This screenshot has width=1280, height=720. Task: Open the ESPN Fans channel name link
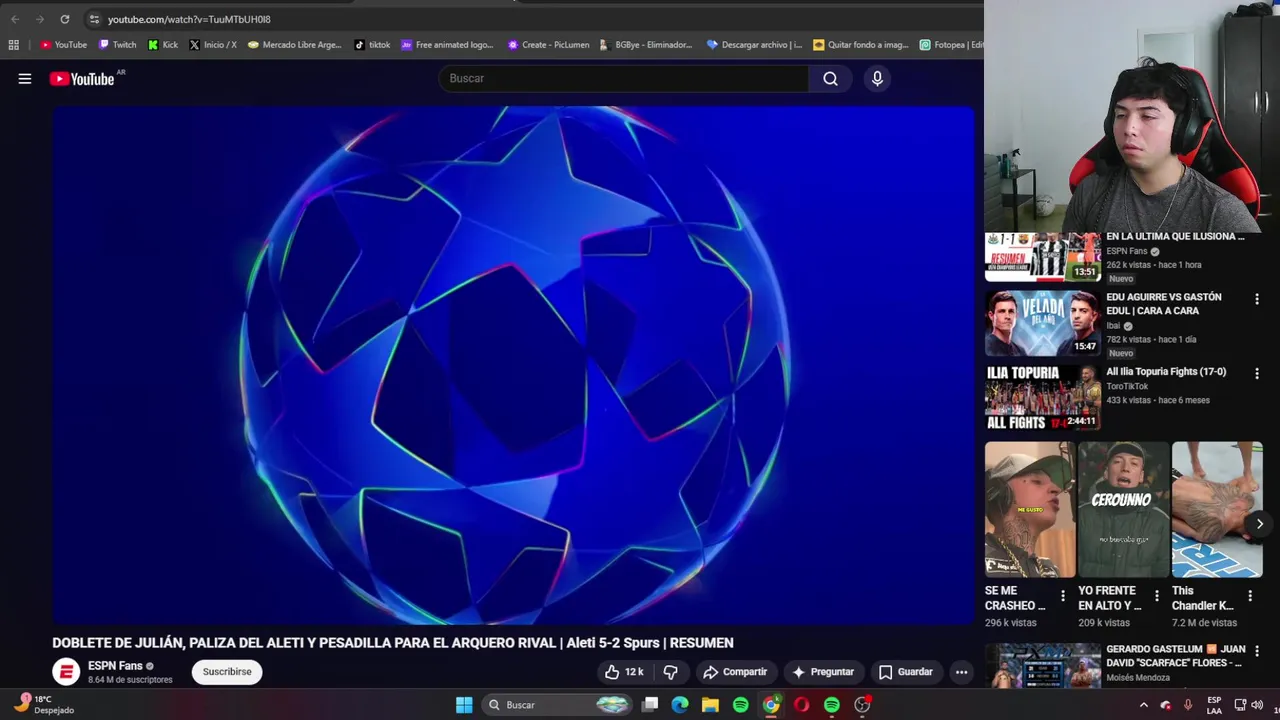tap(115, 666)
